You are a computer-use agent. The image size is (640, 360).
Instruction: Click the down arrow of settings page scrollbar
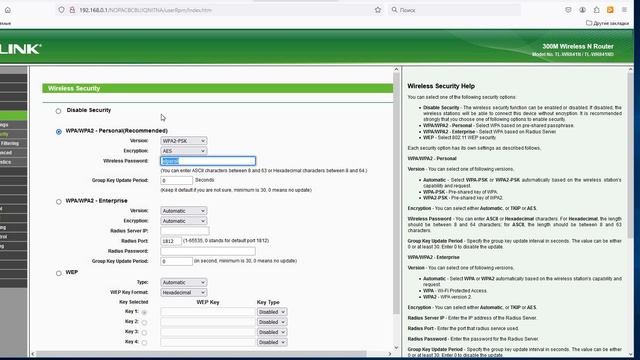pyautogui.click(x=396, y=348)
